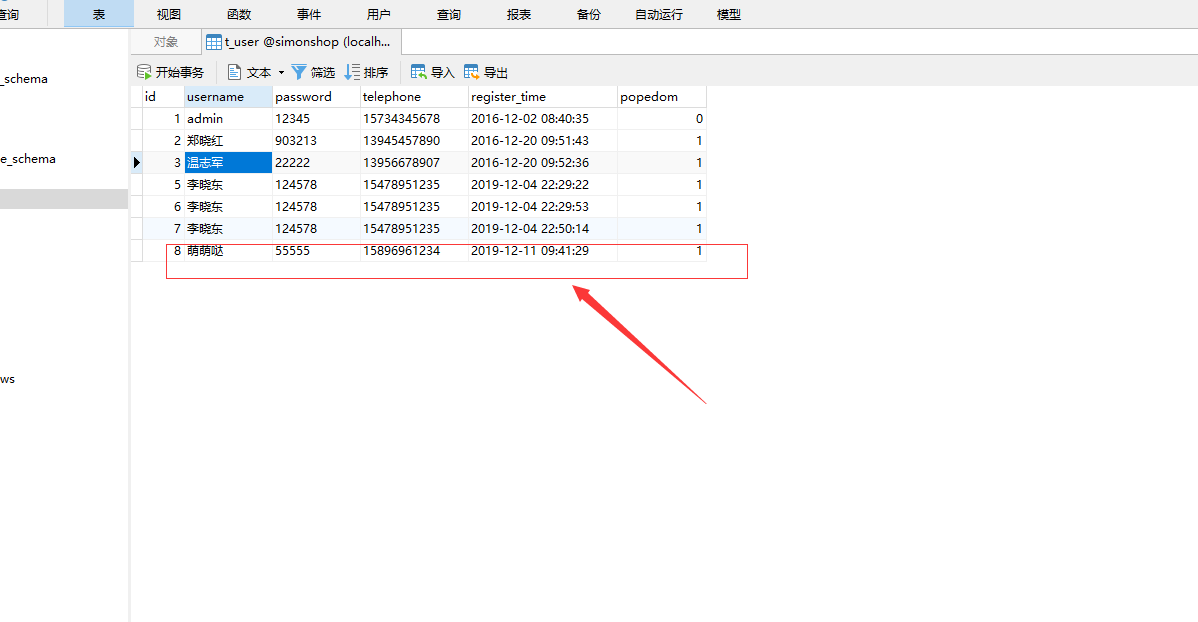Click password cell 12345
Screen dimensions: 1198x622
tap(316, 118)
